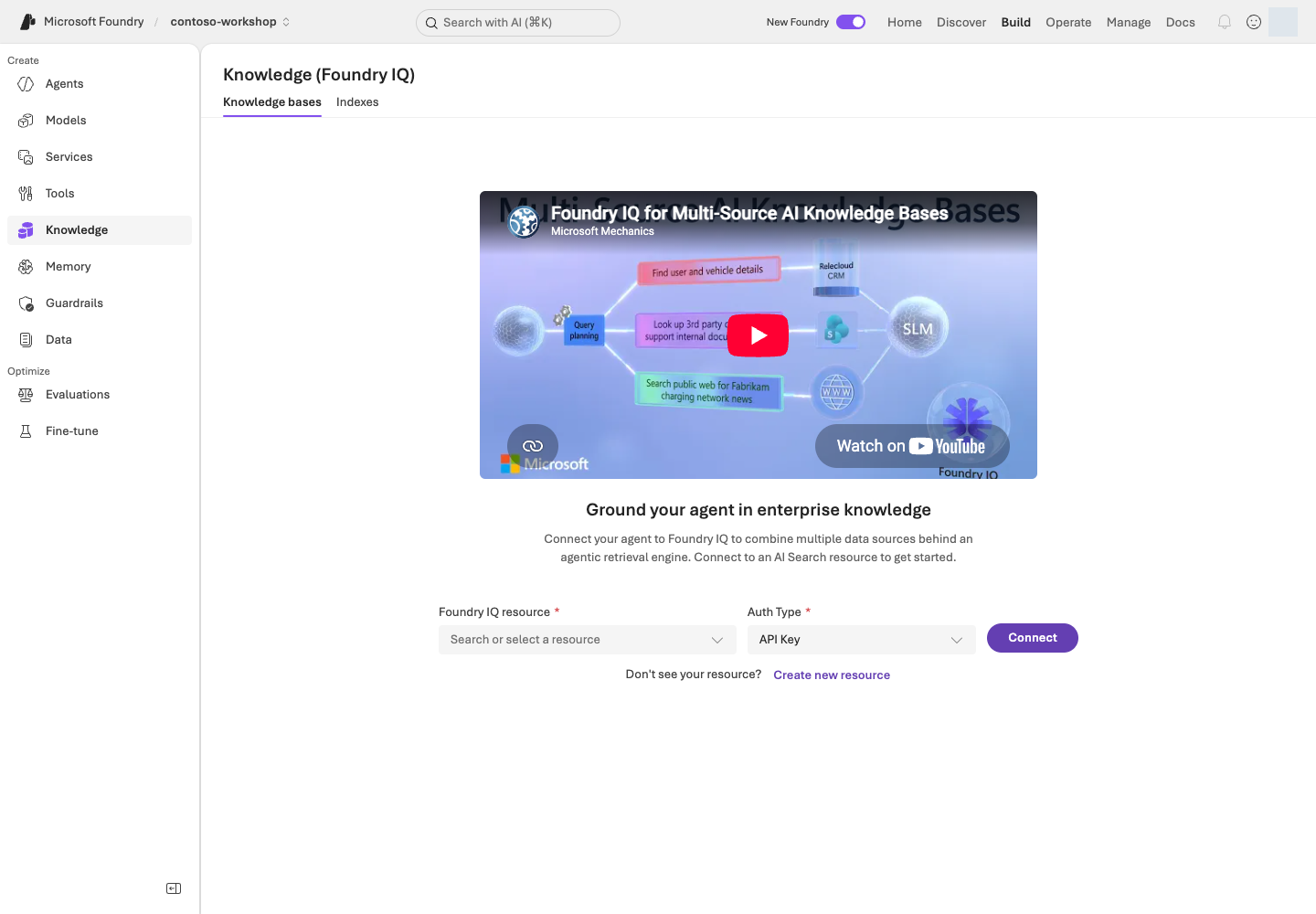Select the Models cube icon

coord(26,121)
